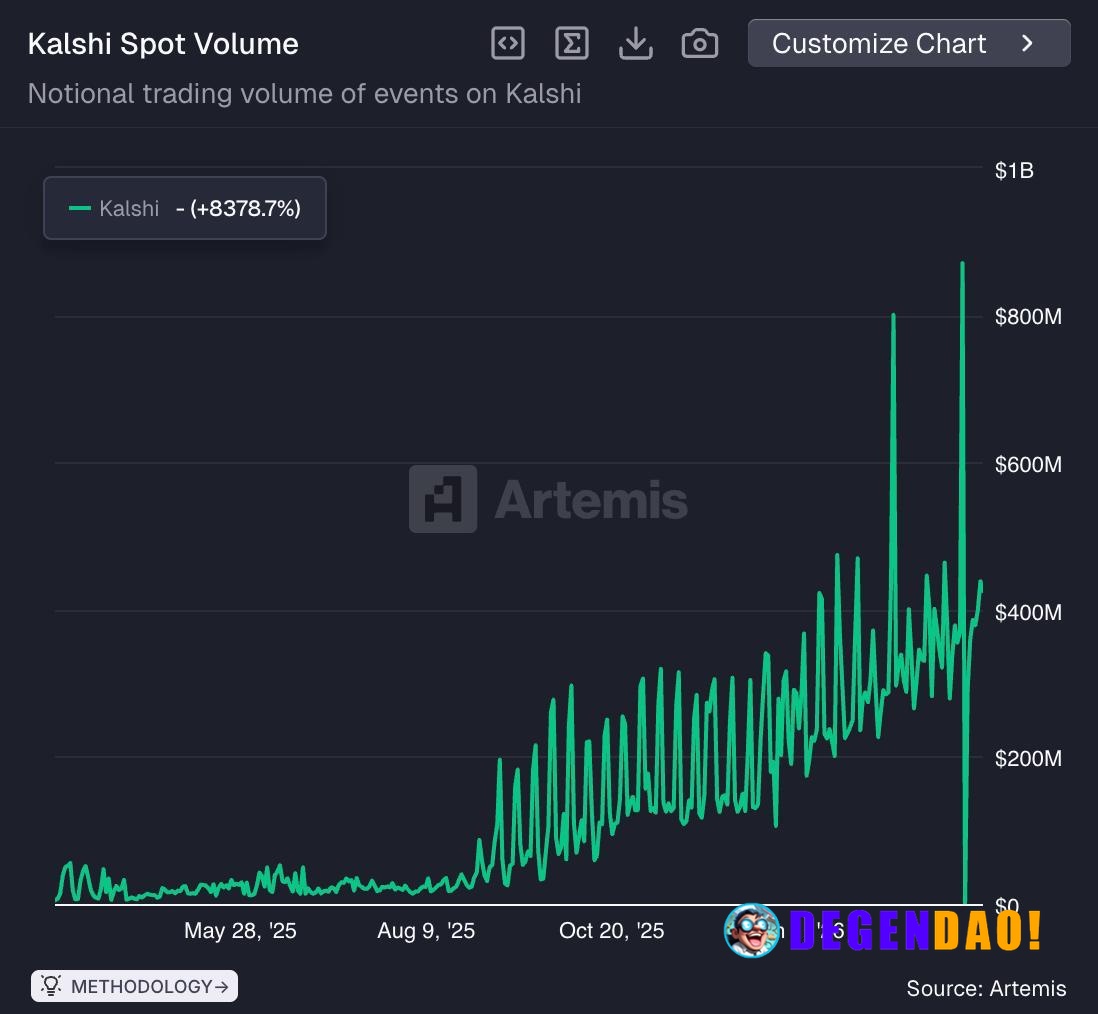Expand the legend tooltip box

pyautogui.click(x=184, y=208)
